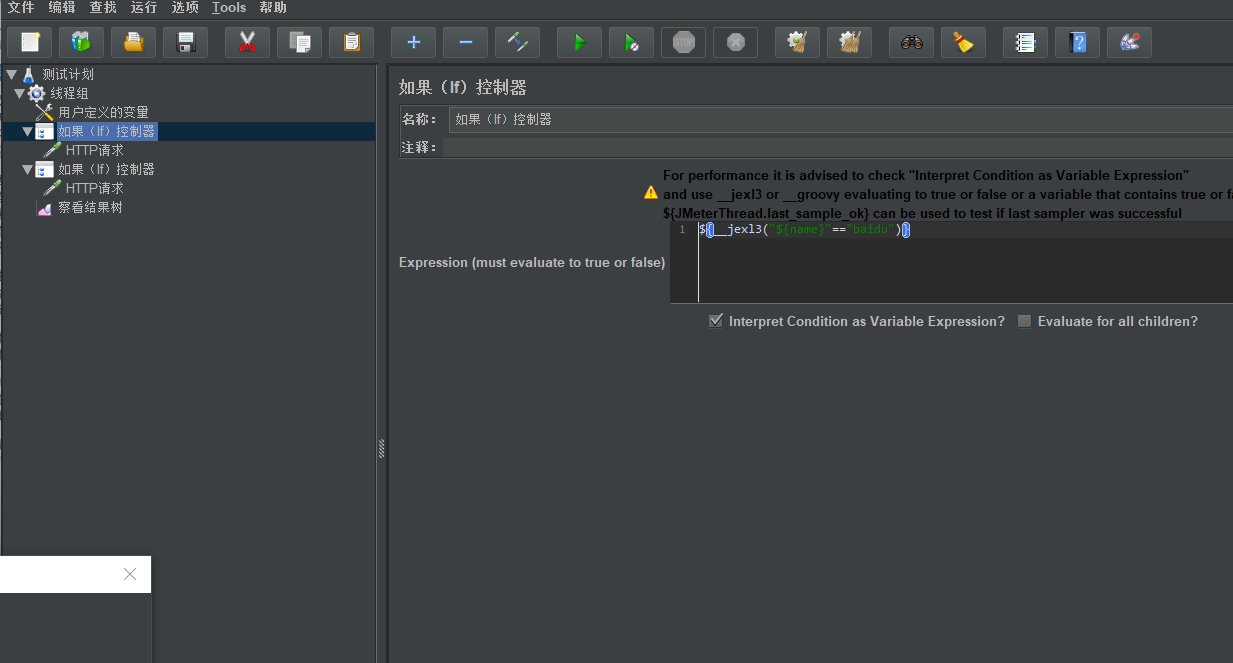1233x663 pixels.
Task: Click into the 注释 comment field
Action: (838, 147)
